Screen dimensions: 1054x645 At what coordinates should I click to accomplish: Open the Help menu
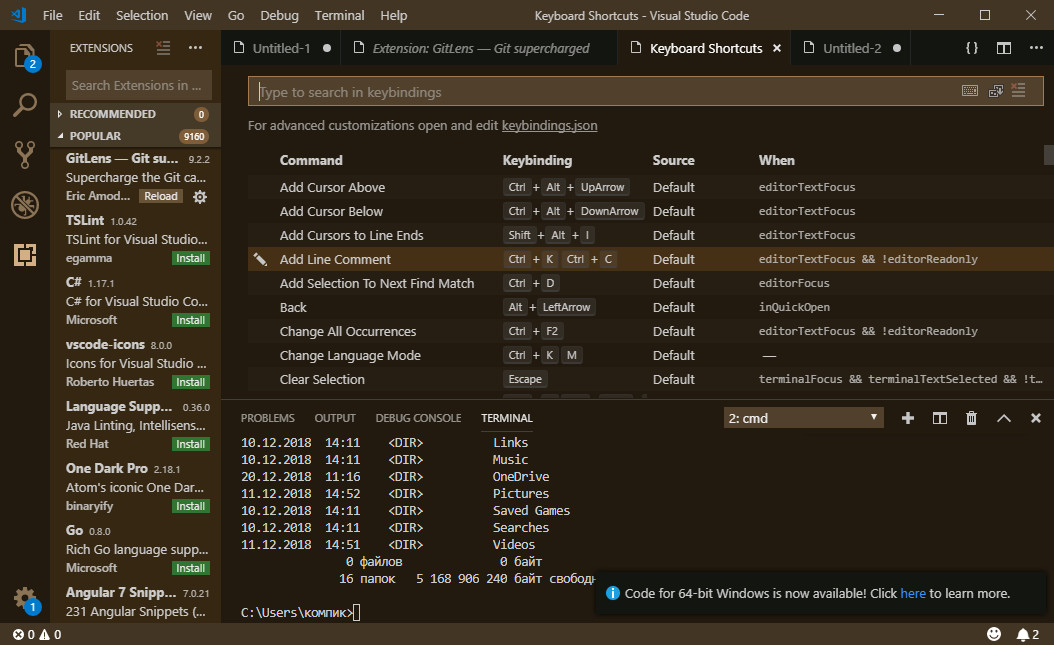click(393, 15)
